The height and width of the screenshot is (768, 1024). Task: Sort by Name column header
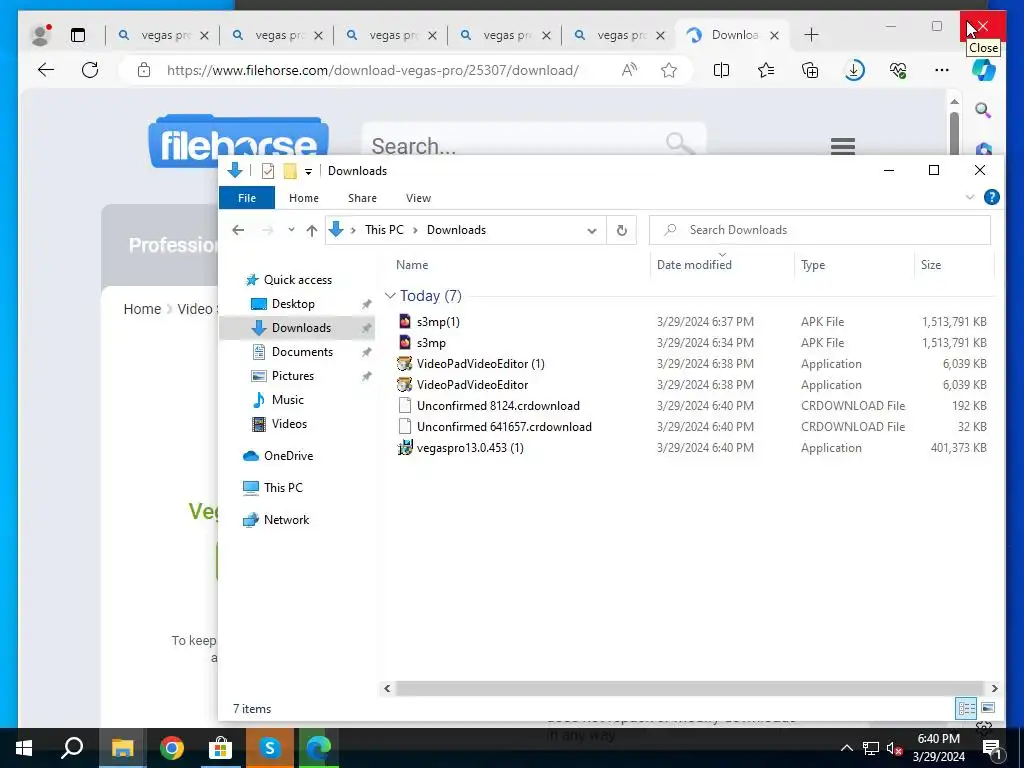pos(412,264)
